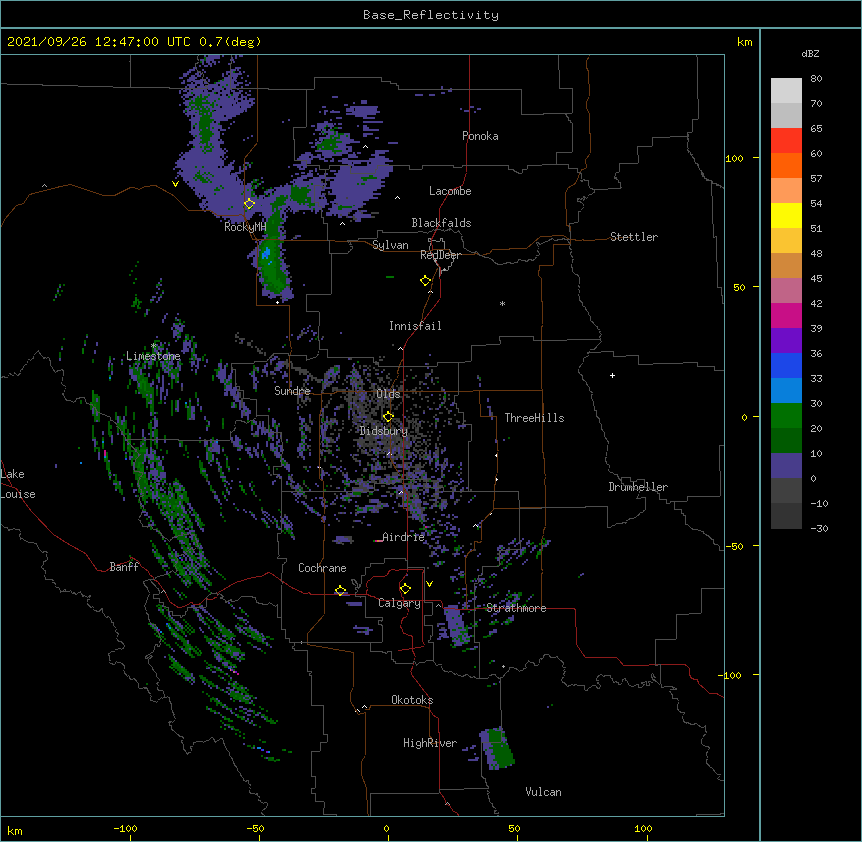Screen dimensions: 862x842
Task: Click the Banff label
Action: [x=124, y=567]
